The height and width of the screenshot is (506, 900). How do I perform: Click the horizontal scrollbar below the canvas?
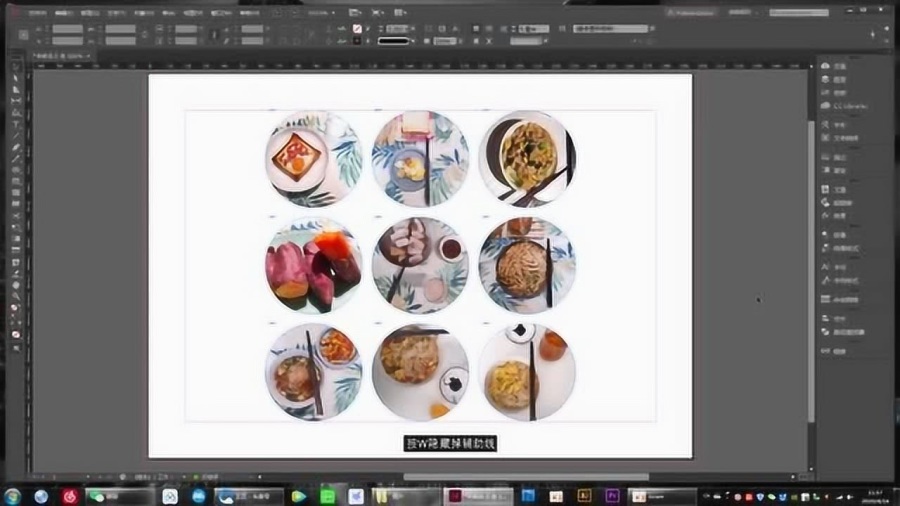(525, 477)
